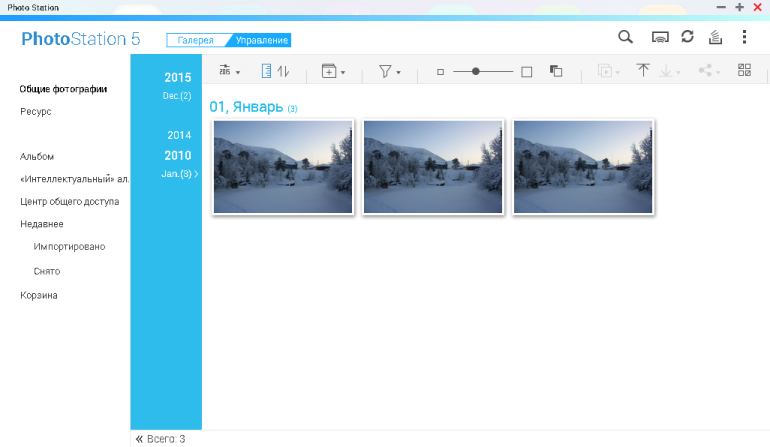Switch to the Управление tab
The width and height of the screenshot is (770, 447).
click(262, 40)
